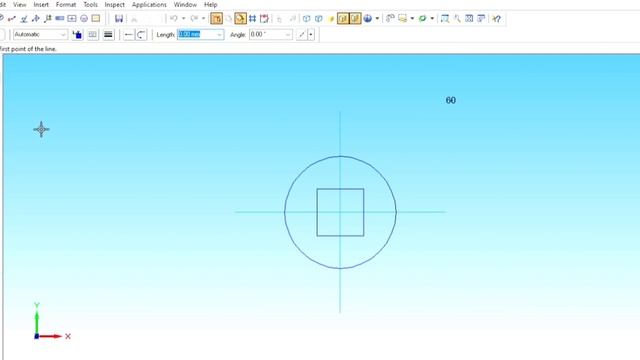Screen dimensions: 640x360
Task: Click the Save floppy disk icon
Action: pos(119,19)
